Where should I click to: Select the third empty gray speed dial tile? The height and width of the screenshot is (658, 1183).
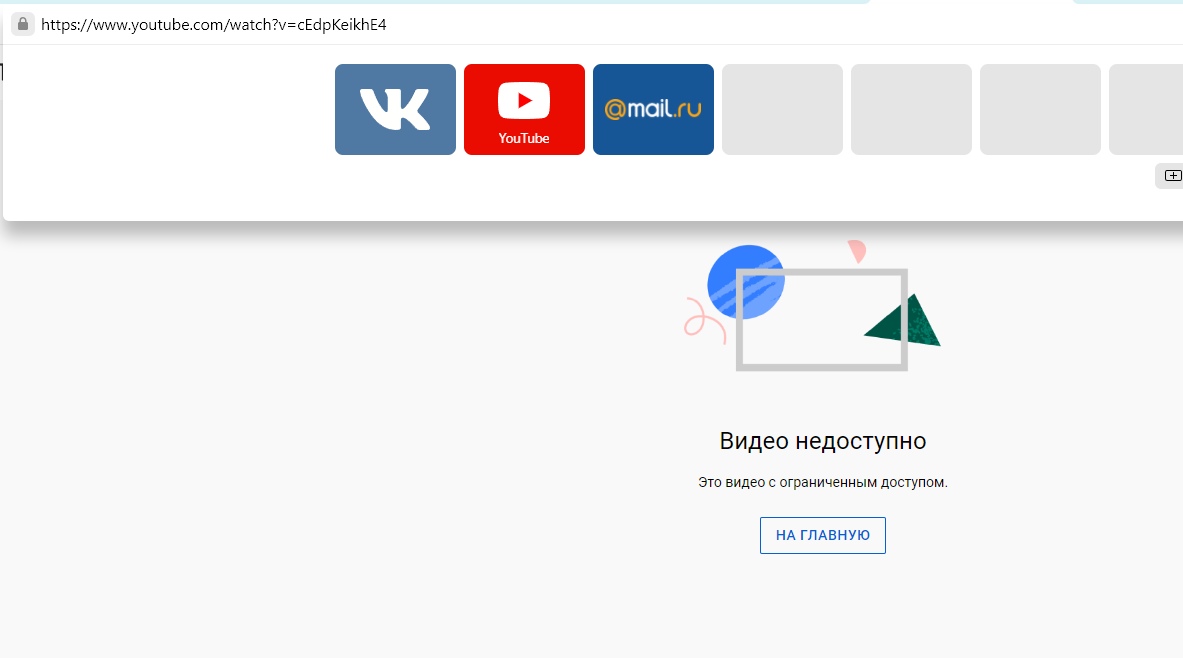pos(1040,109)
